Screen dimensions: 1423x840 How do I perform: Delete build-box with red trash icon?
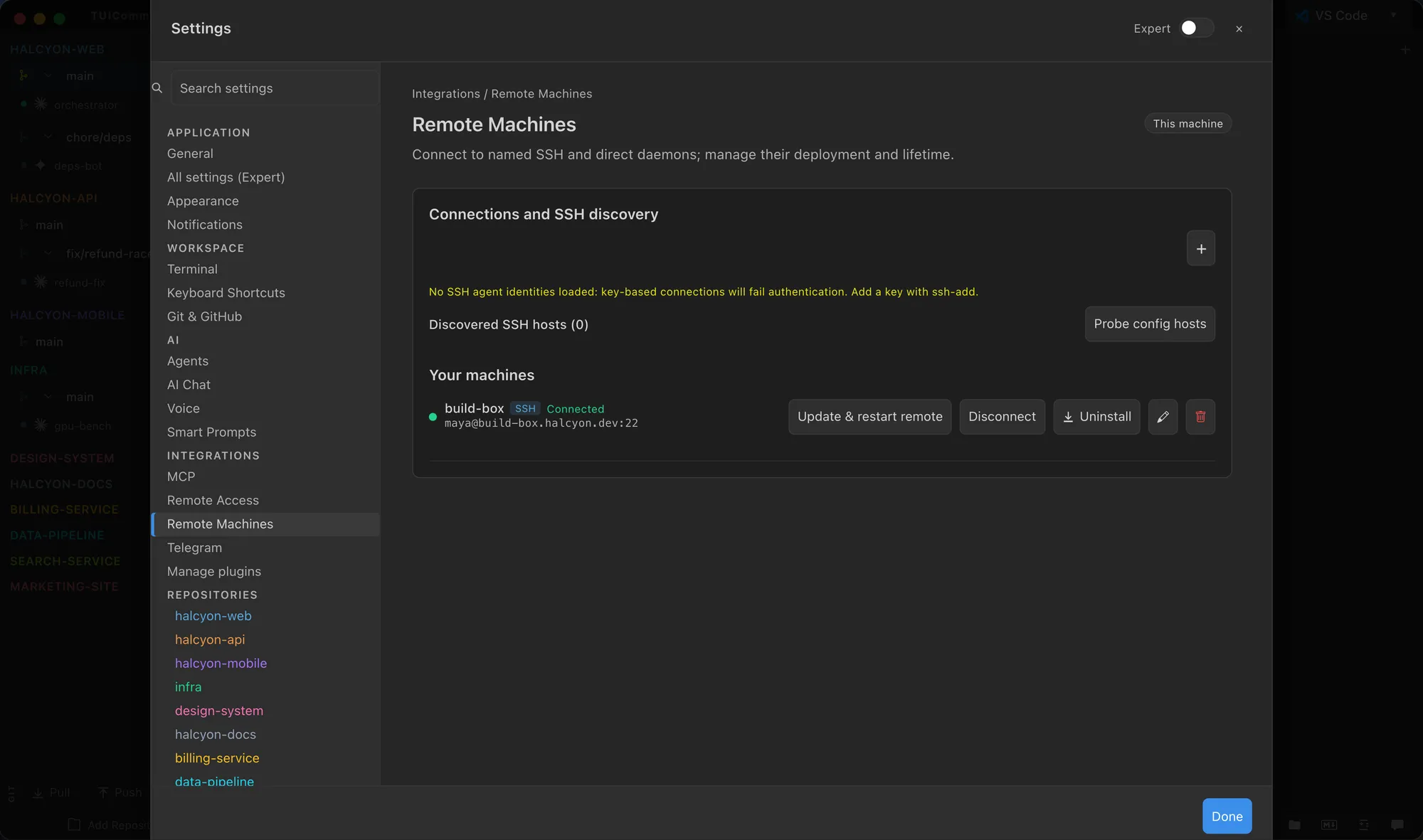tap(1200, 417)
